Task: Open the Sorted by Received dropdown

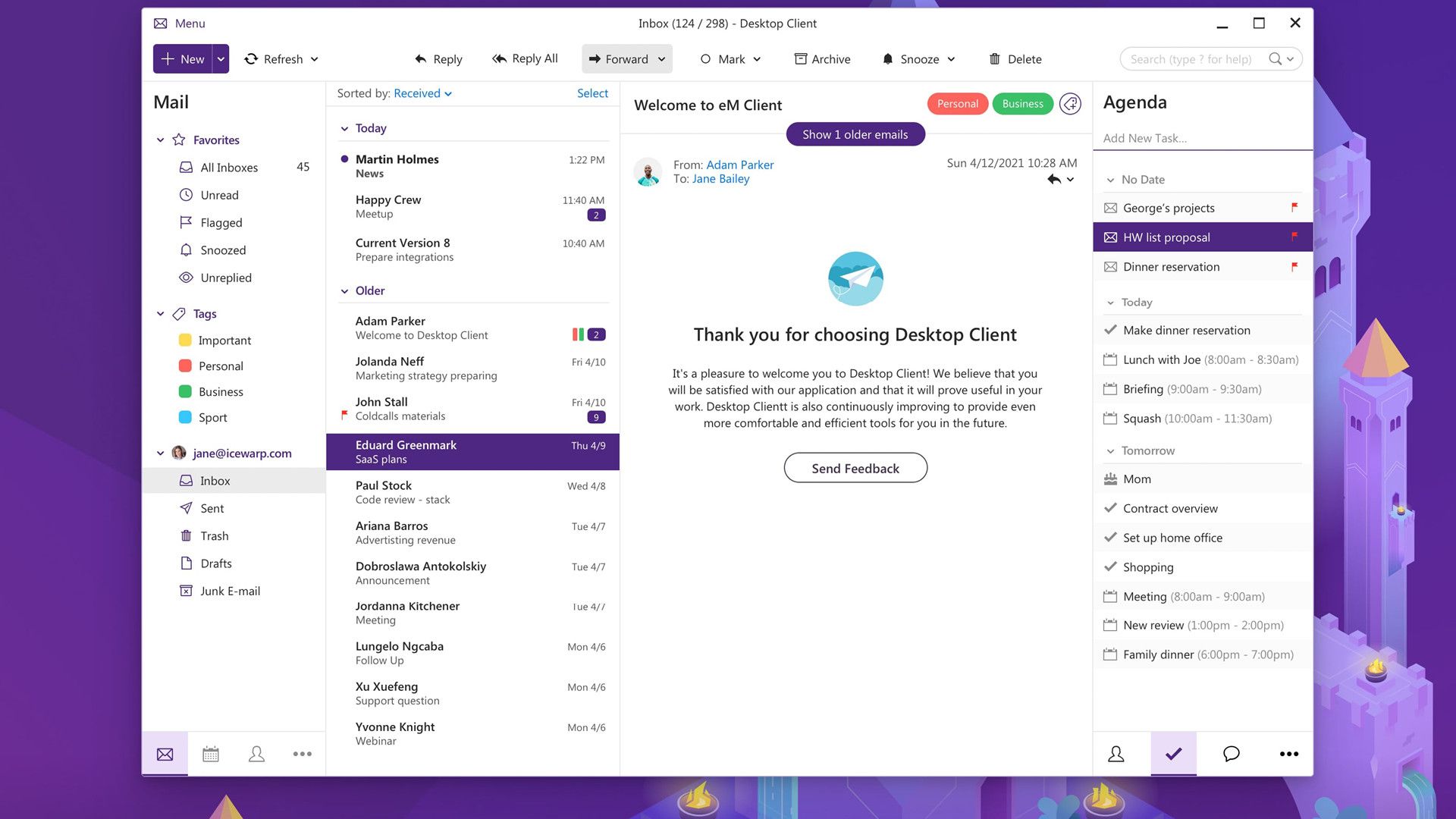Action: point(422,93)
